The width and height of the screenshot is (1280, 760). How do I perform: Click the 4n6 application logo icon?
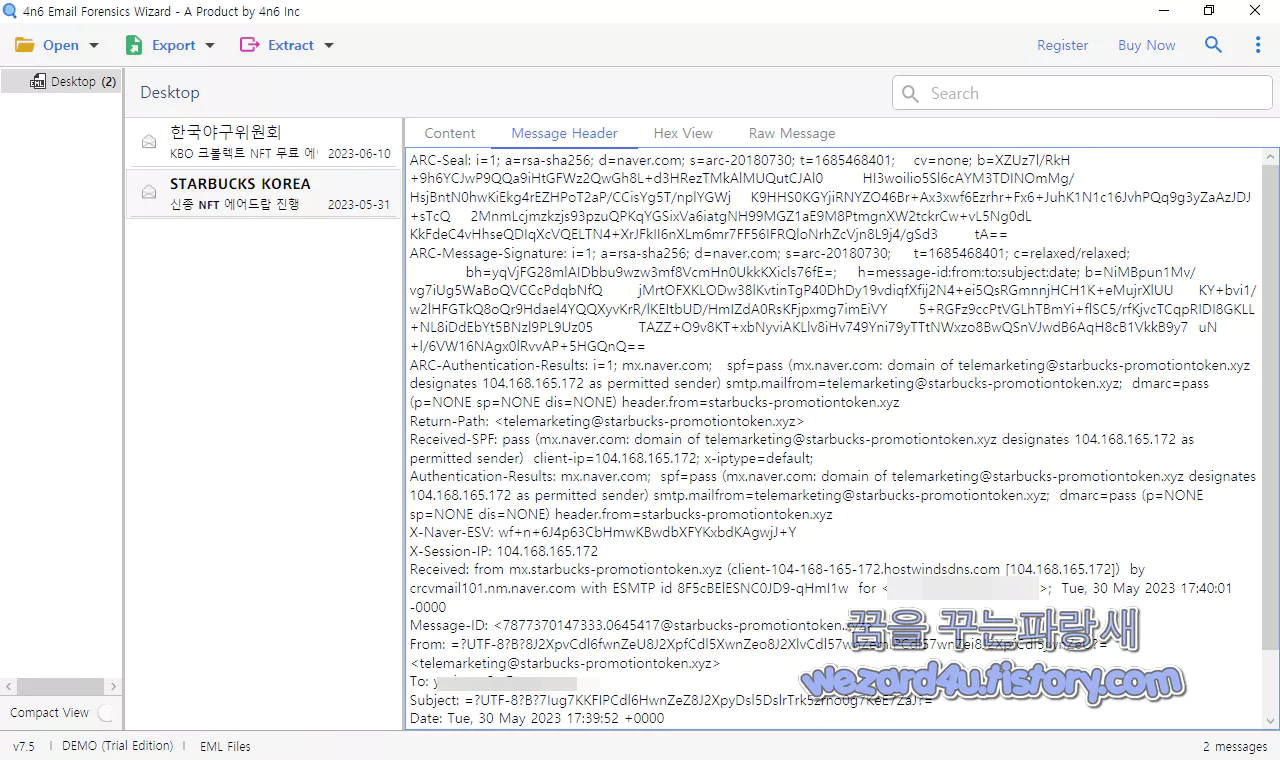coord(11,11)
